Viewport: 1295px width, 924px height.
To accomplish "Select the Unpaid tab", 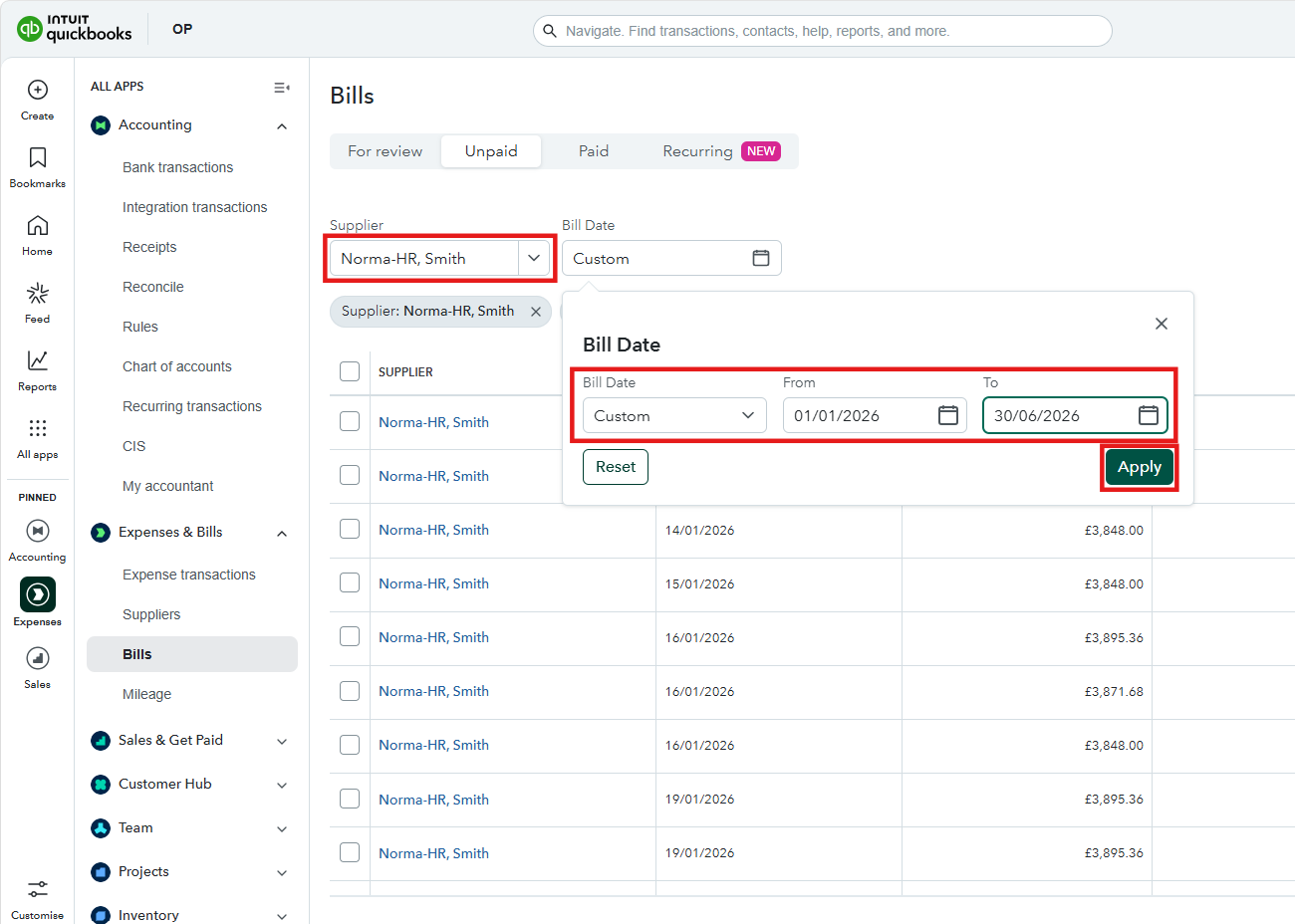I will [491, 151].
